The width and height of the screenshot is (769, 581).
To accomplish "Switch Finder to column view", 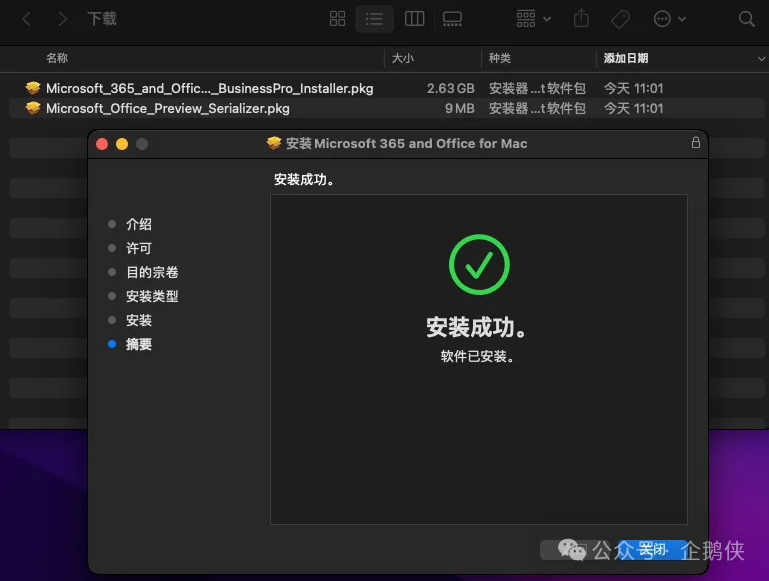I will tap(414, 19).
